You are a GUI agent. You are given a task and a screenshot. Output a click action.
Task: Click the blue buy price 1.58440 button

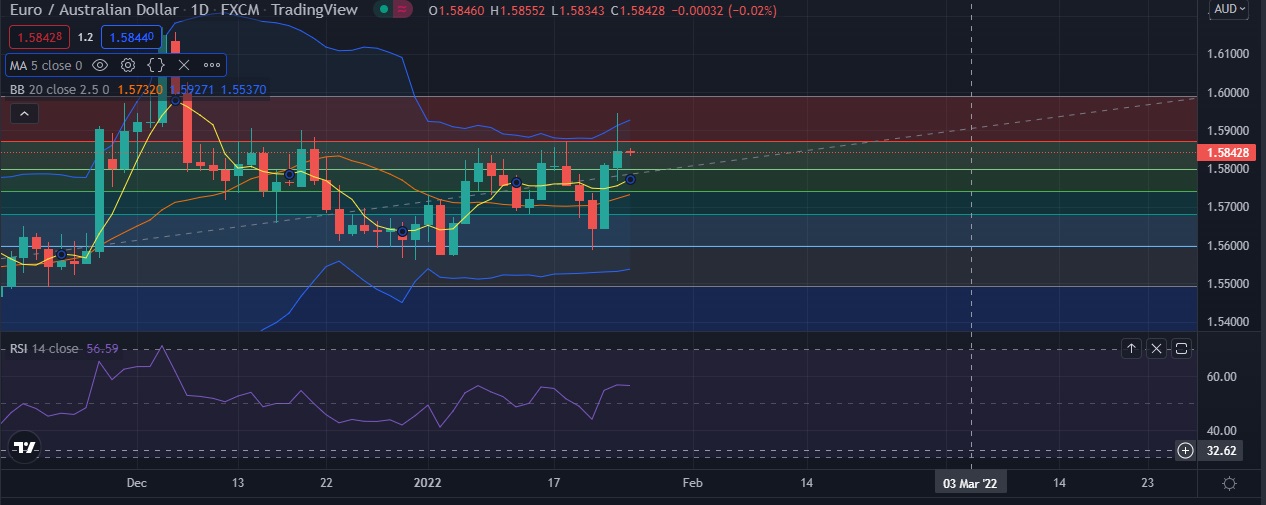(x=130, y=37)
